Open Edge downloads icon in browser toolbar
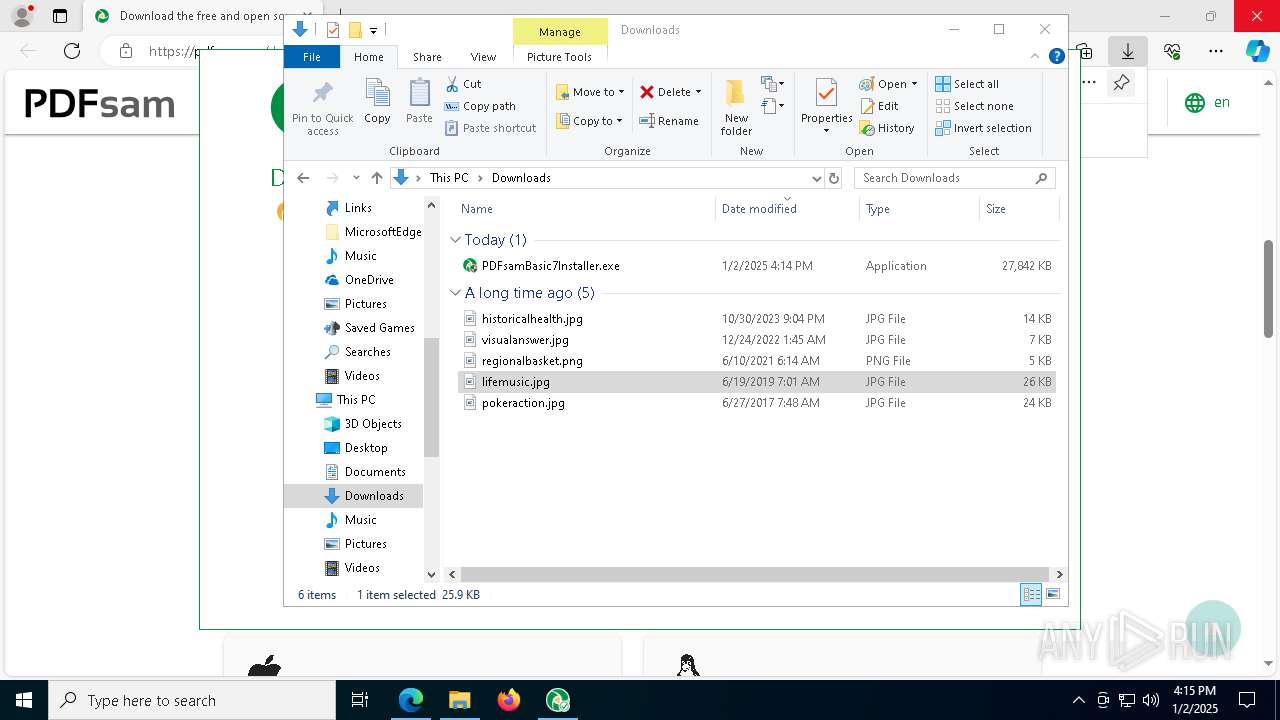This screenshot has width=1280, height=720. click(x=1128, y=51)
